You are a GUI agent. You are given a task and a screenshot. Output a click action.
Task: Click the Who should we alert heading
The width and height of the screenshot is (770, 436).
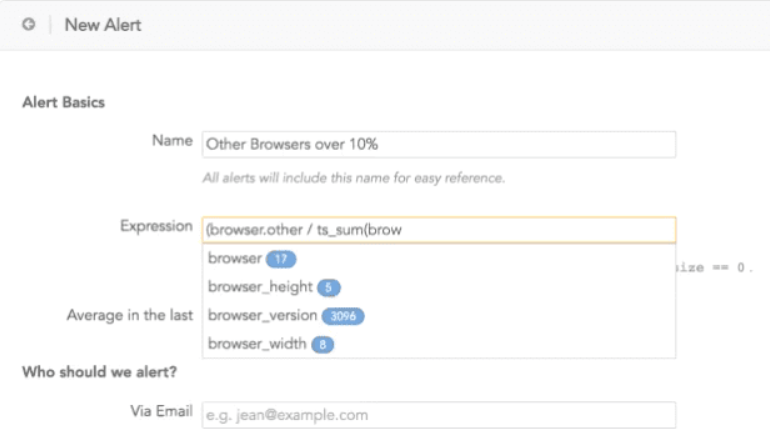[99, 372]
